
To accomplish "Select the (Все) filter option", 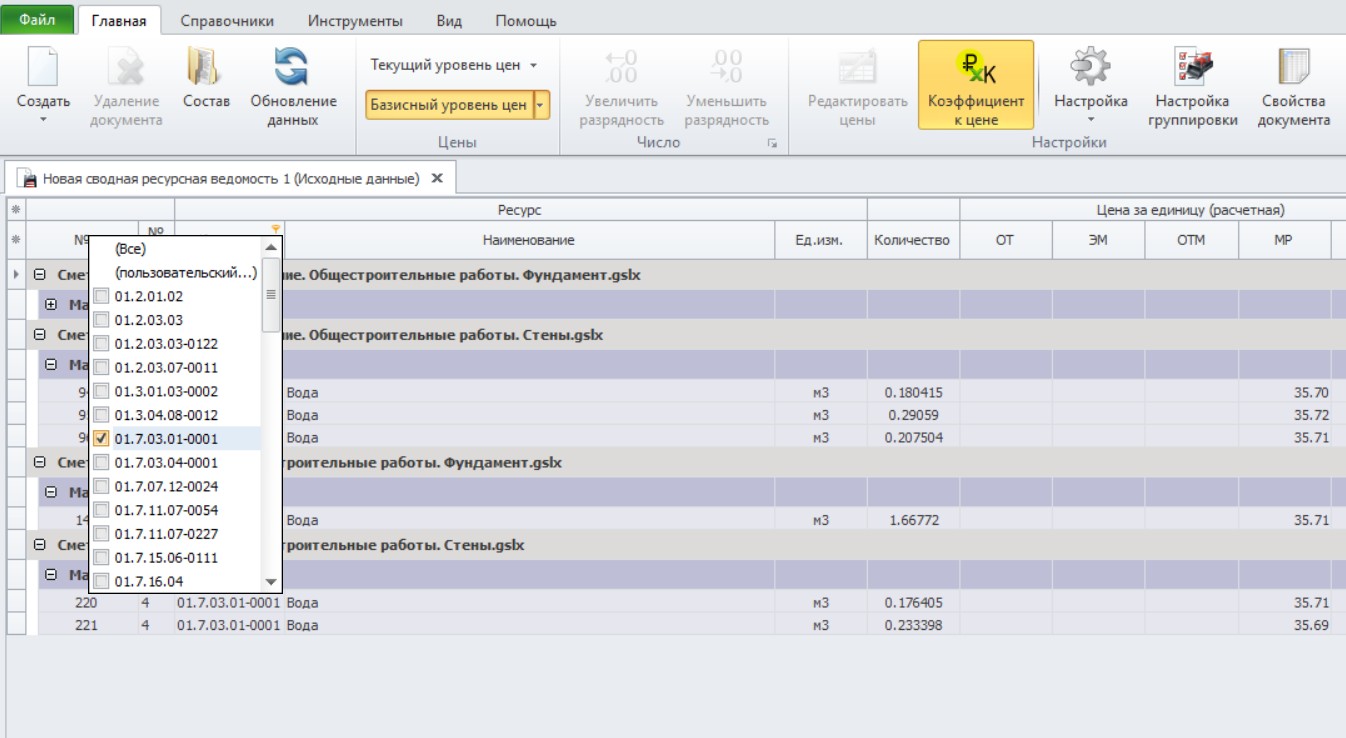I will [130, 249].
